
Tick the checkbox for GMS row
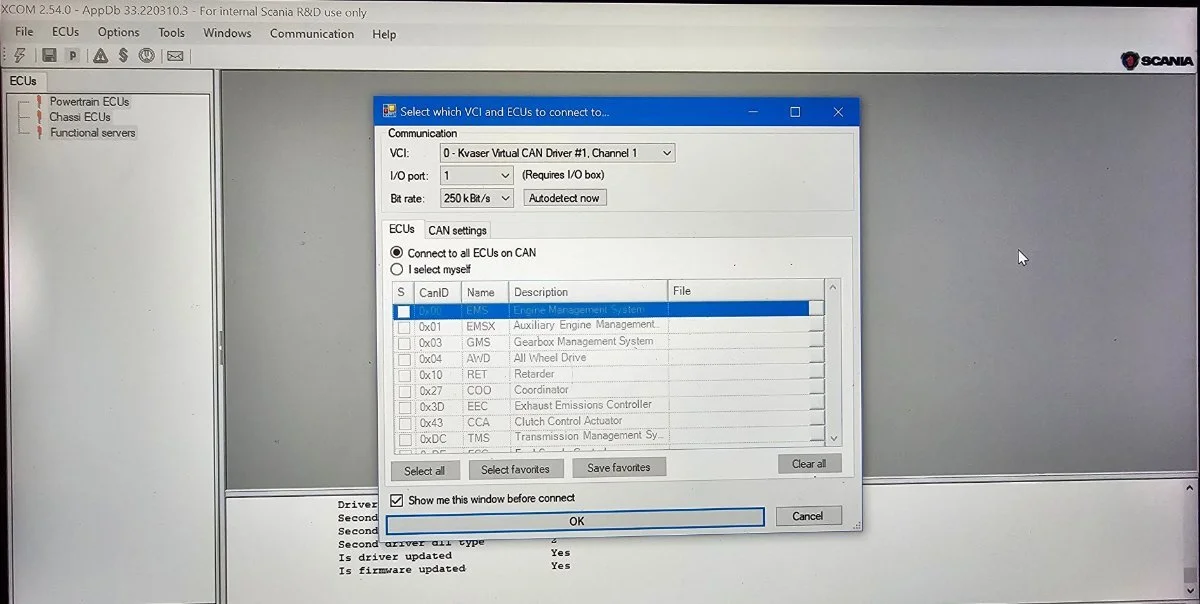coord(403,343)
